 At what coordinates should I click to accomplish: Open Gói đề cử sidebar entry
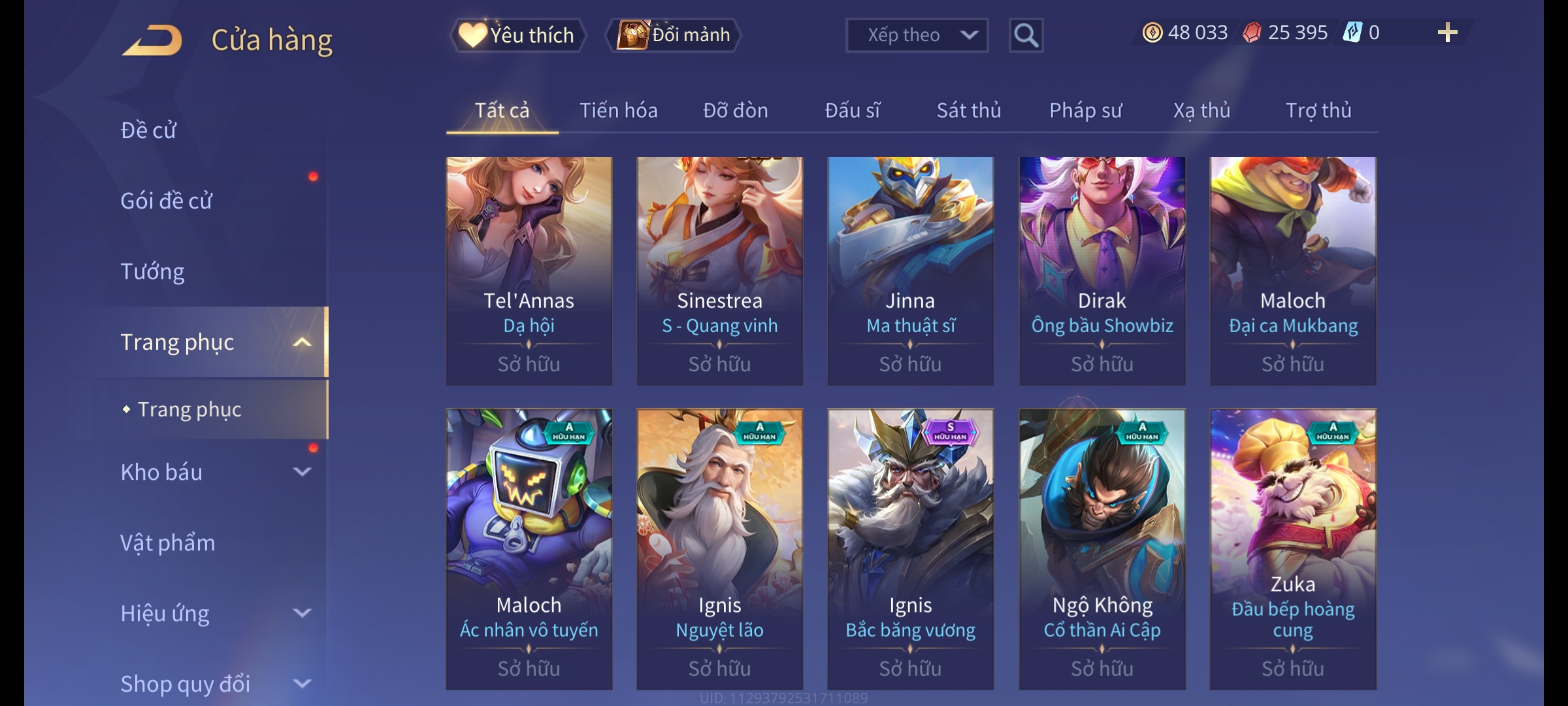coord(166,201)
